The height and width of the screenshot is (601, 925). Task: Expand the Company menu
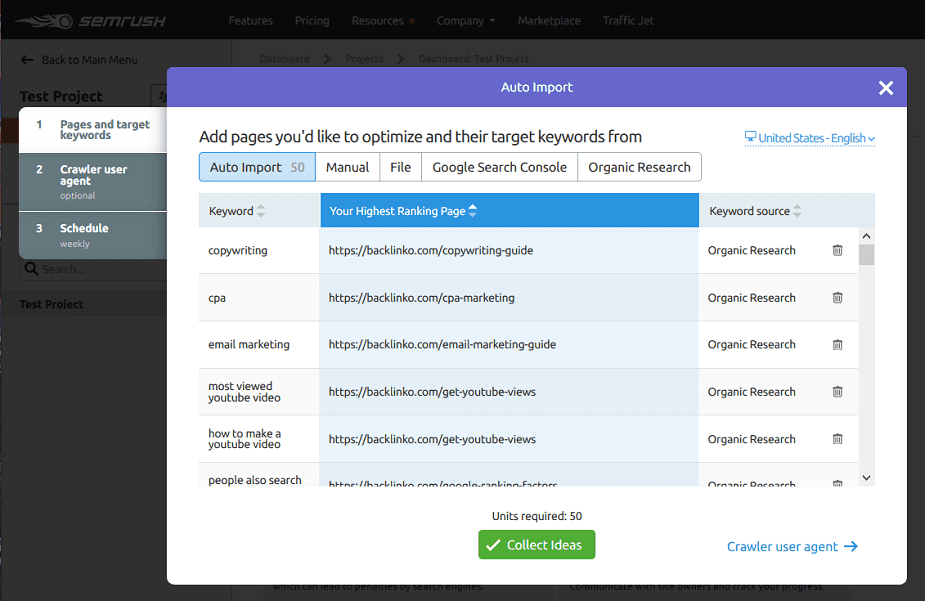point(465,21)
